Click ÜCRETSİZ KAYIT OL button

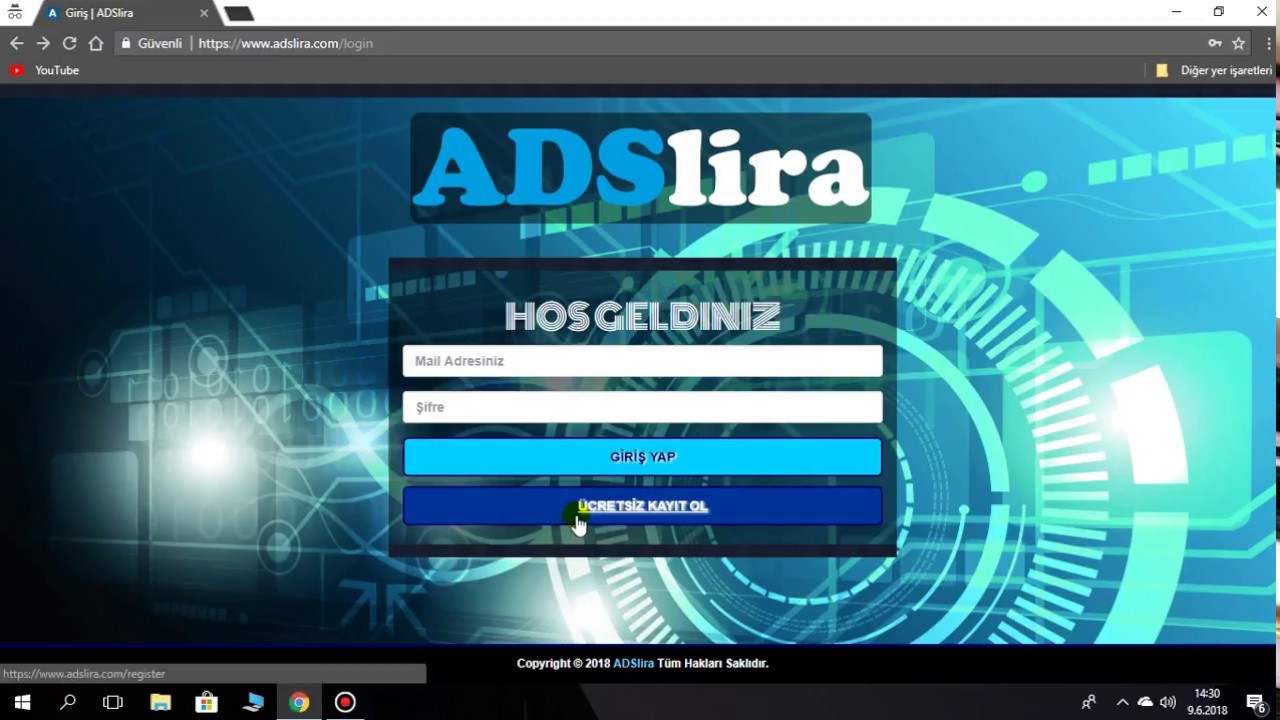pyautogui.click(x=642, y=506)
